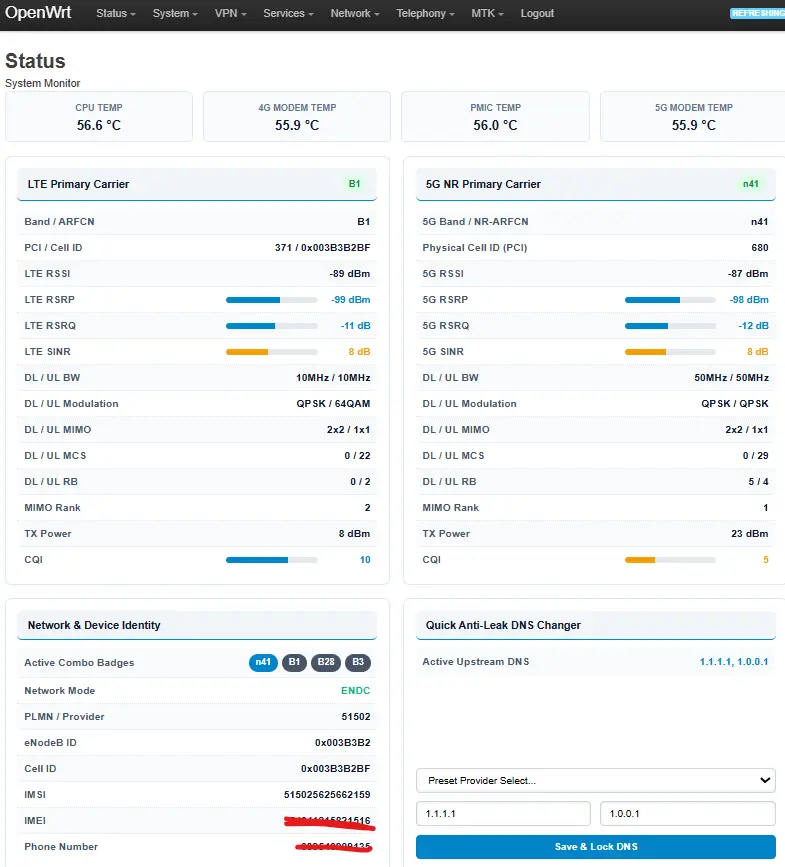The height and width of the screenshot is (867, 785).
Task: Click the 5G DL / UL RB value 5 / 4
Action: (x=758, y=482)
